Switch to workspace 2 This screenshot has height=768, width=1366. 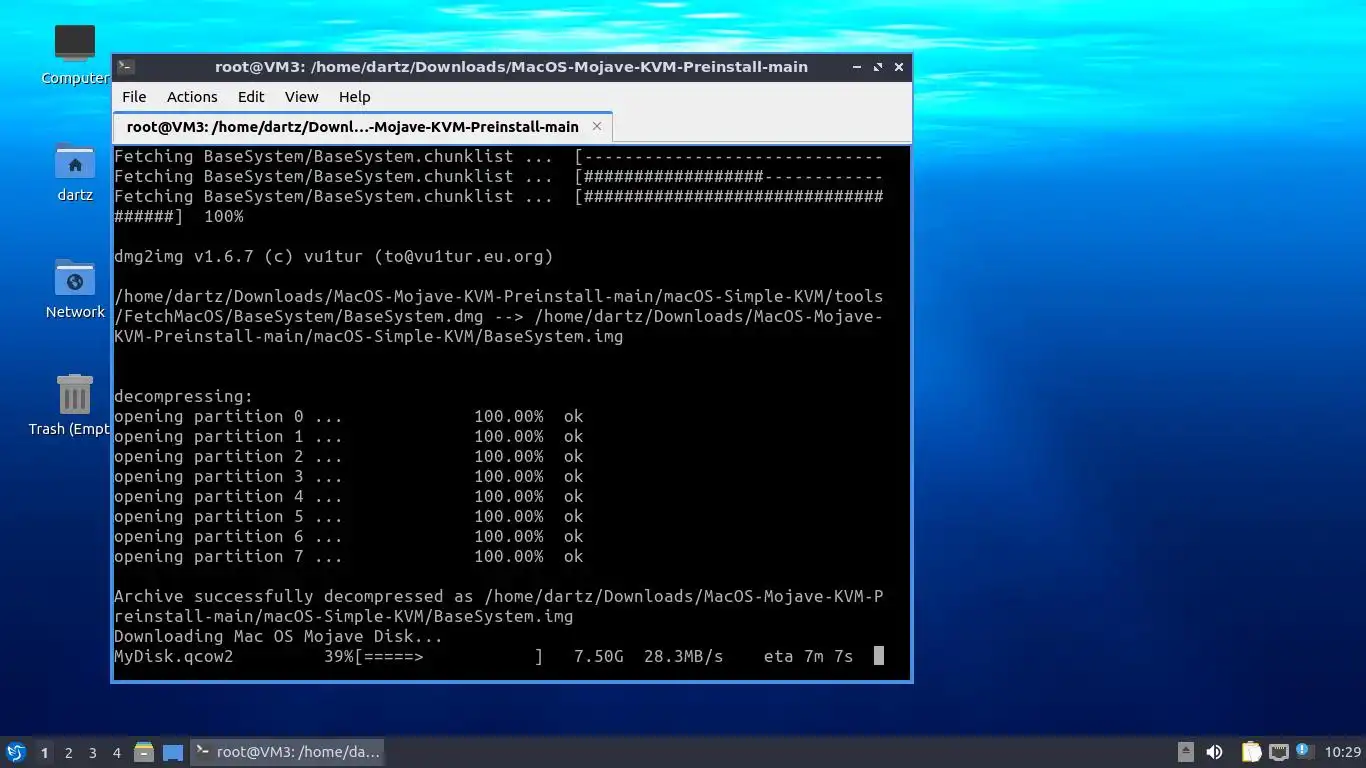pos(68,752)
